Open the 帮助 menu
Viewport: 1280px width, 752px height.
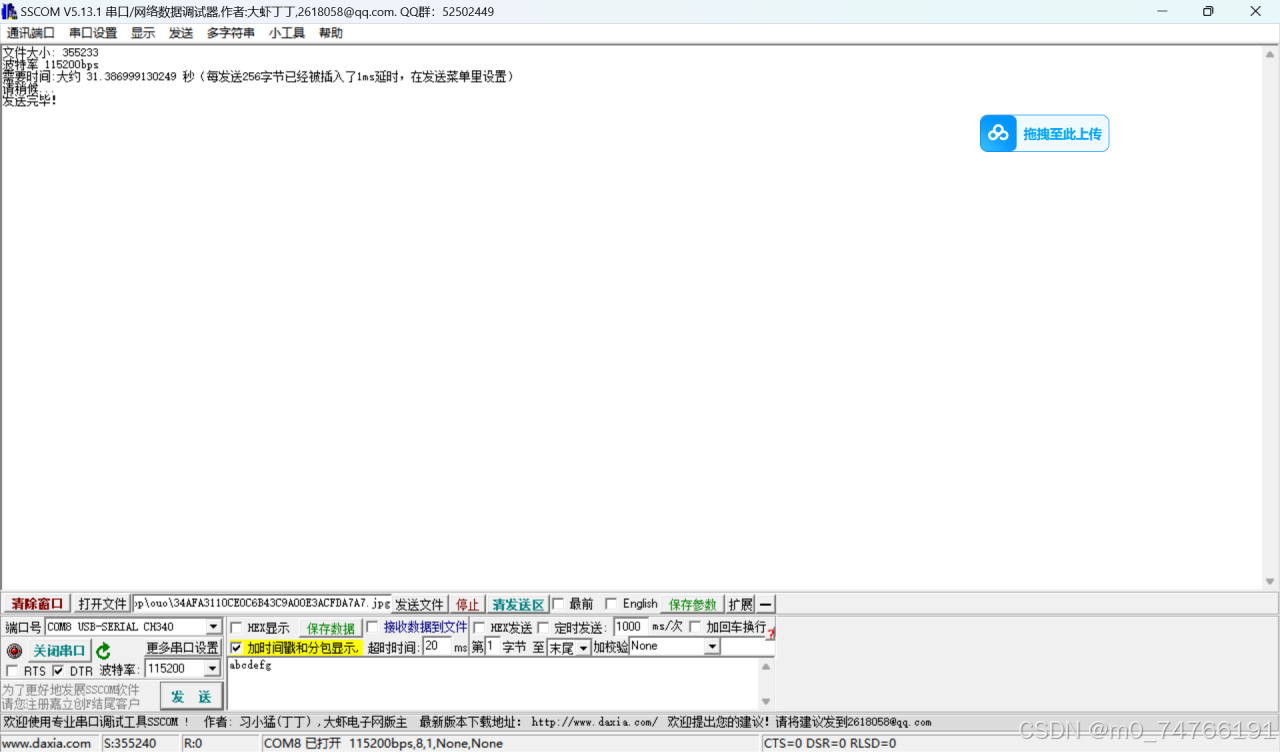(331, 33)
